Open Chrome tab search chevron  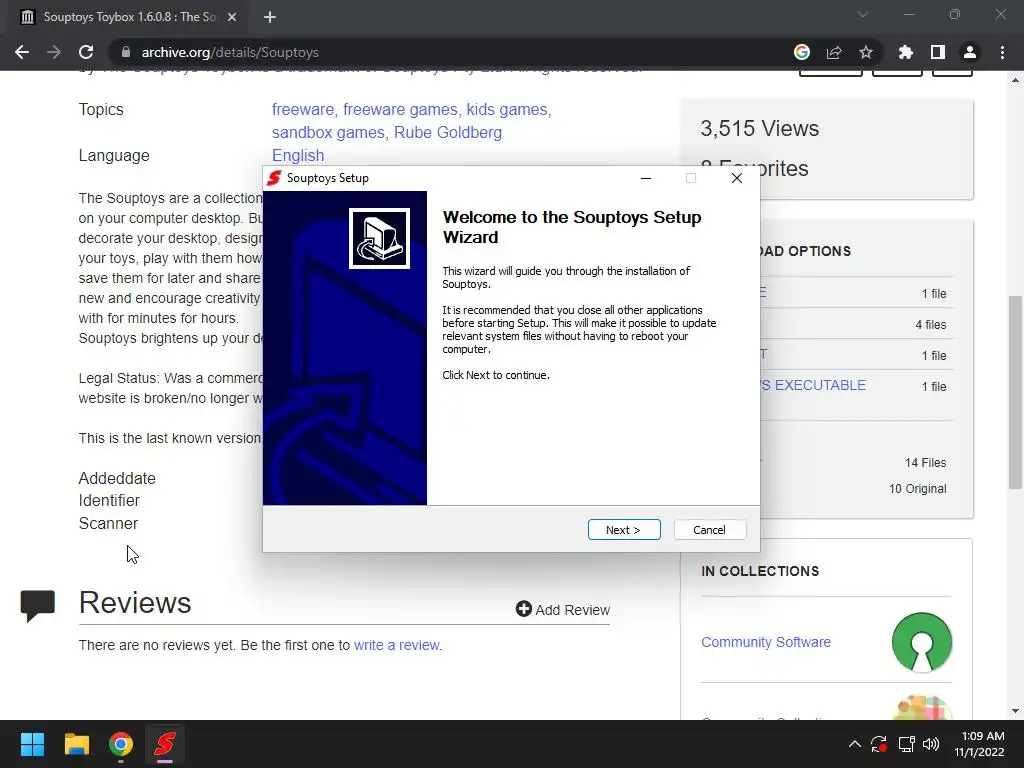click(x=863, y=14)
